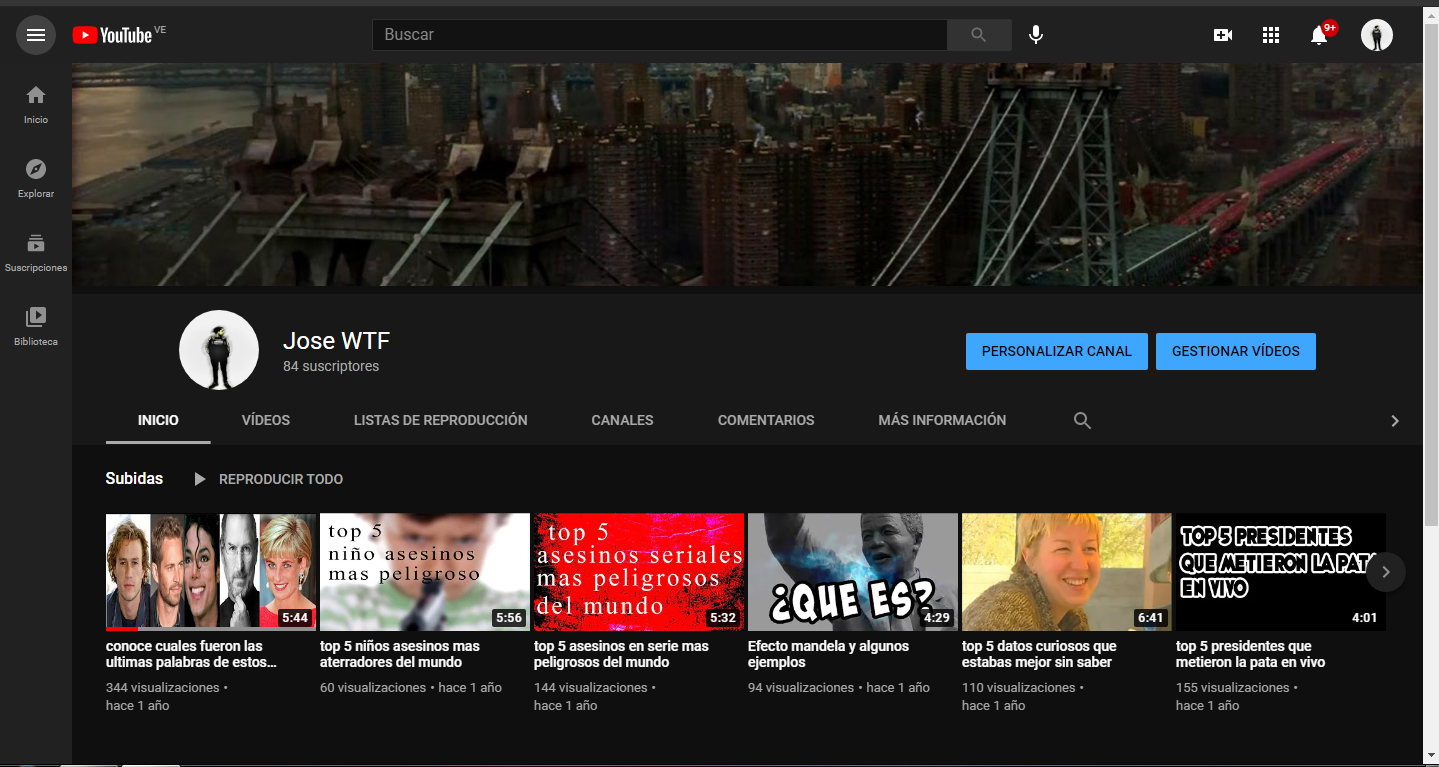Open title 'top 5 niños asesinos mas aterradores'

pyautogui.click(x=400, y=654)
